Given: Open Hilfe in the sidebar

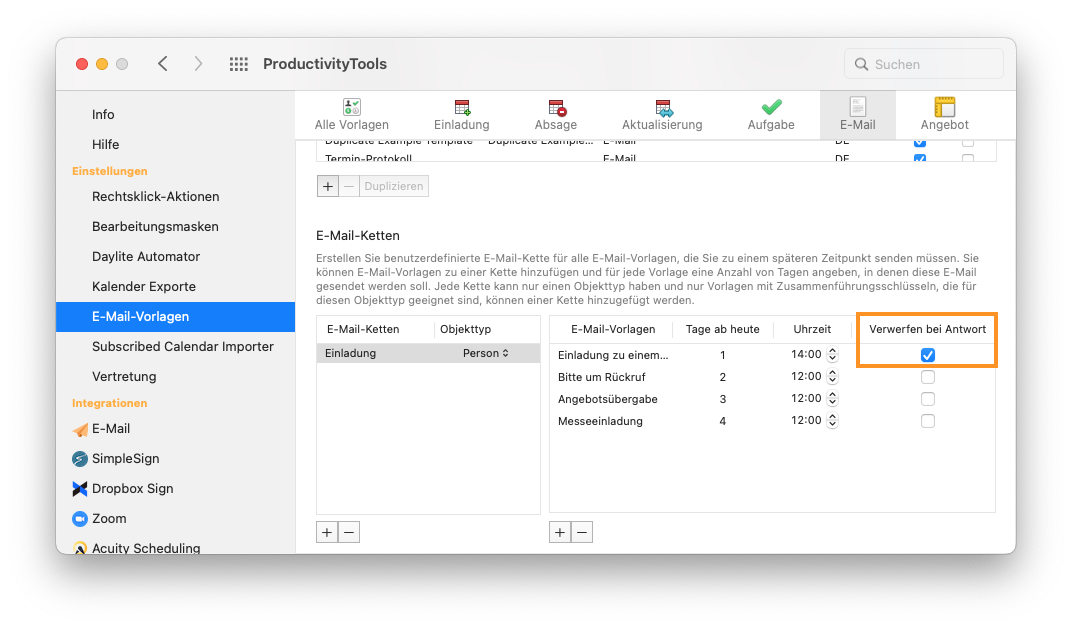Looking at the screenshot, I should coord(105,144).
